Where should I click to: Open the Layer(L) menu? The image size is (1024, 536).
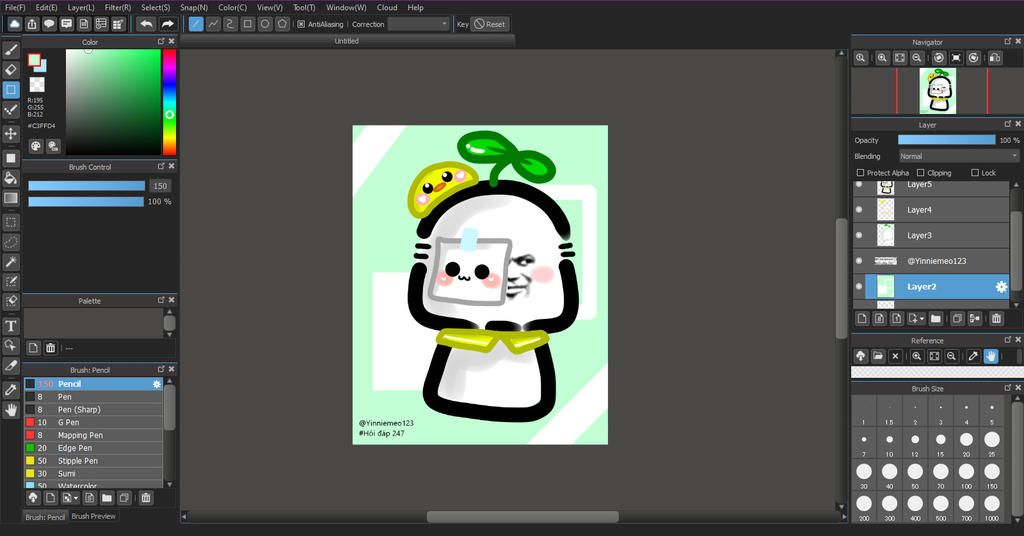pos(81,7)
